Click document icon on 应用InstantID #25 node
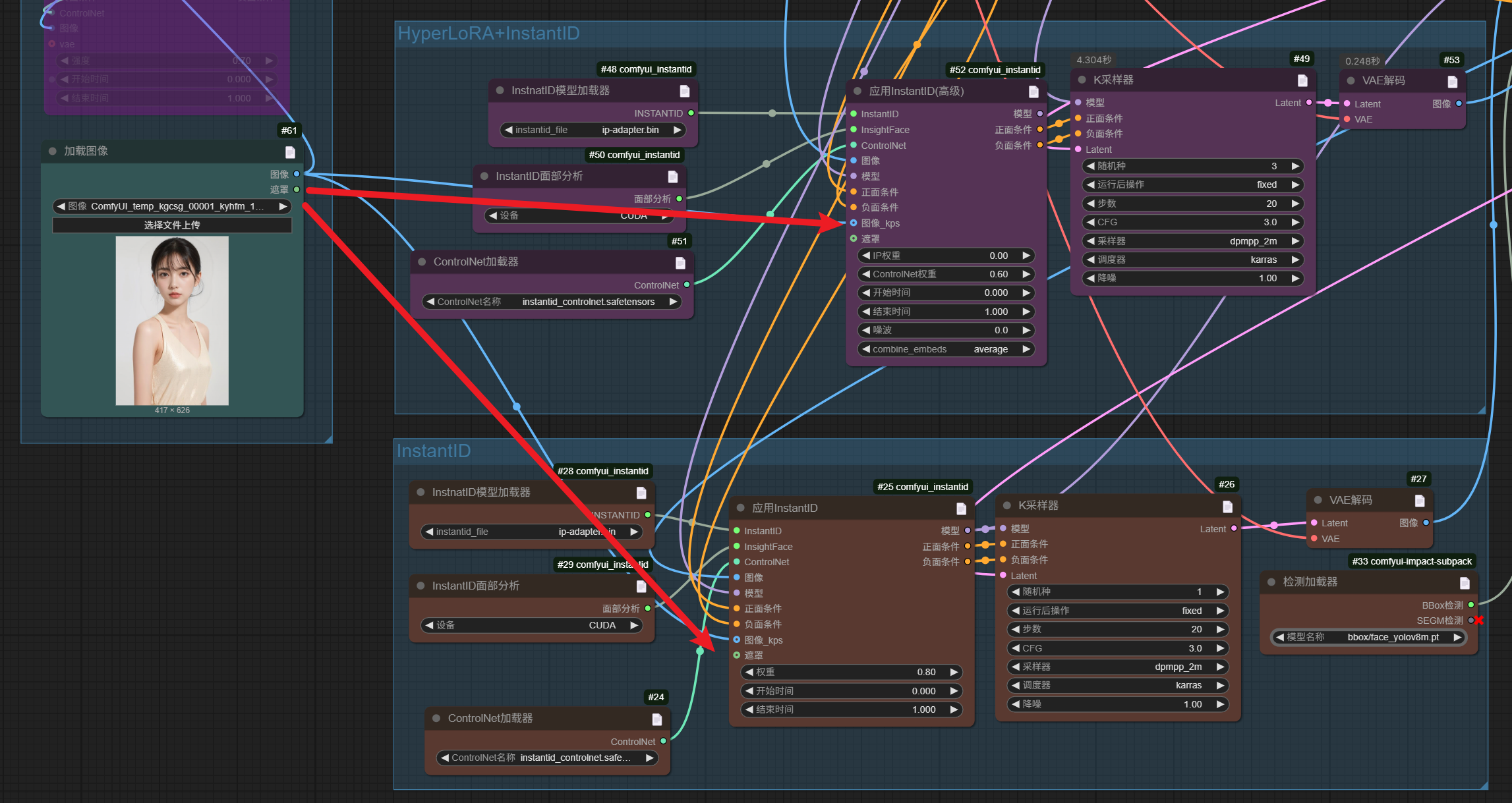Screen dimensions: 1512x803 pos(961,509)
